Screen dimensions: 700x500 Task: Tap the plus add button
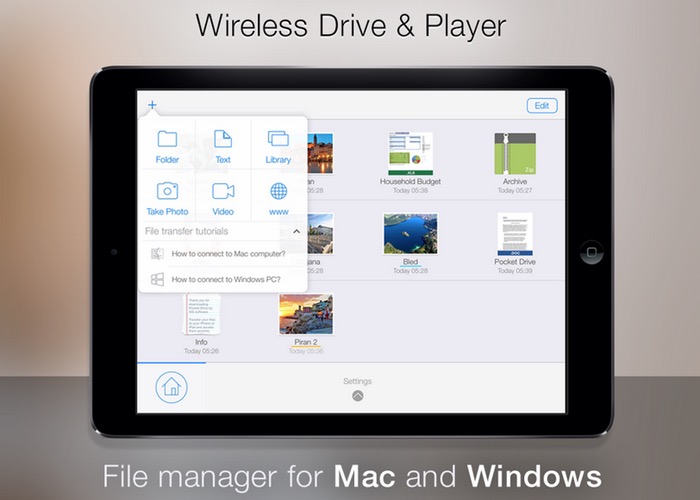click(152, 105)
